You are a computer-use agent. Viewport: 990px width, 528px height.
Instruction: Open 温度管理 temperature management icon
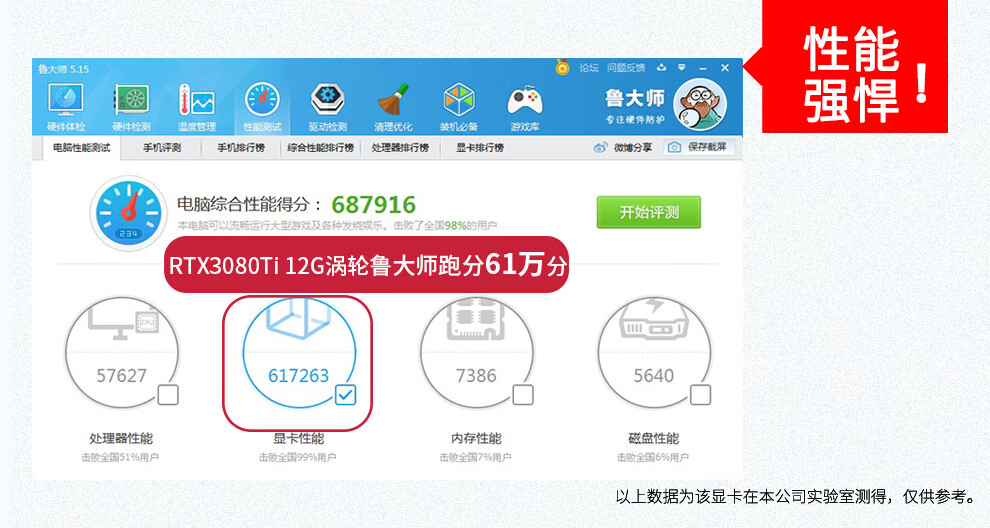click(x=196, y=106)
